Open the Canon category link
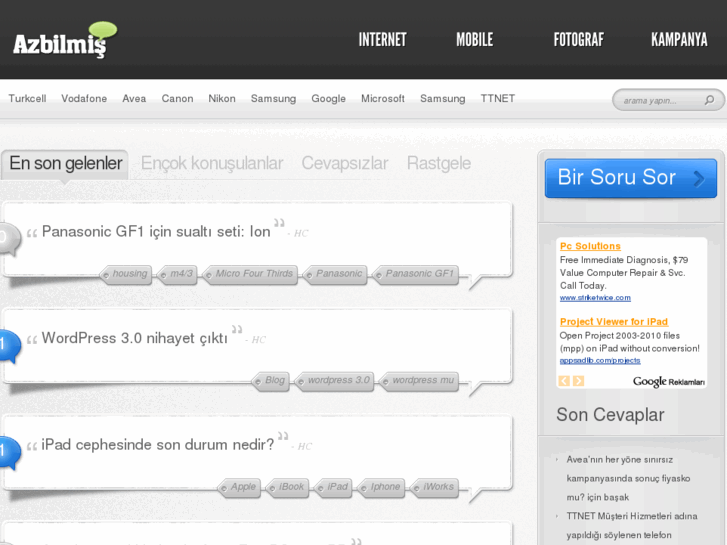 (177, 98)
